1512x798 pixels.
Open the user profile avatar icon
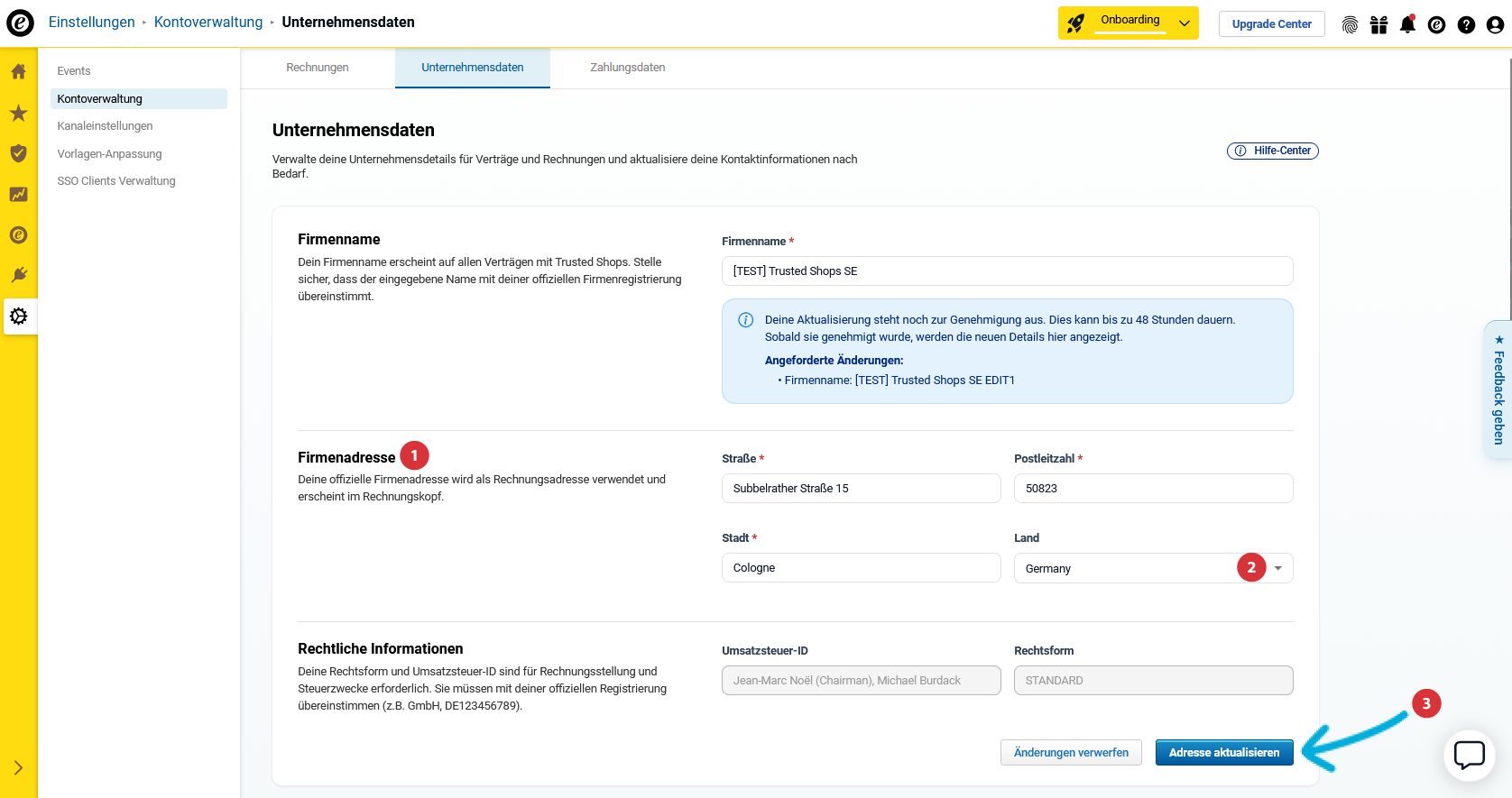pos(1495,24)
